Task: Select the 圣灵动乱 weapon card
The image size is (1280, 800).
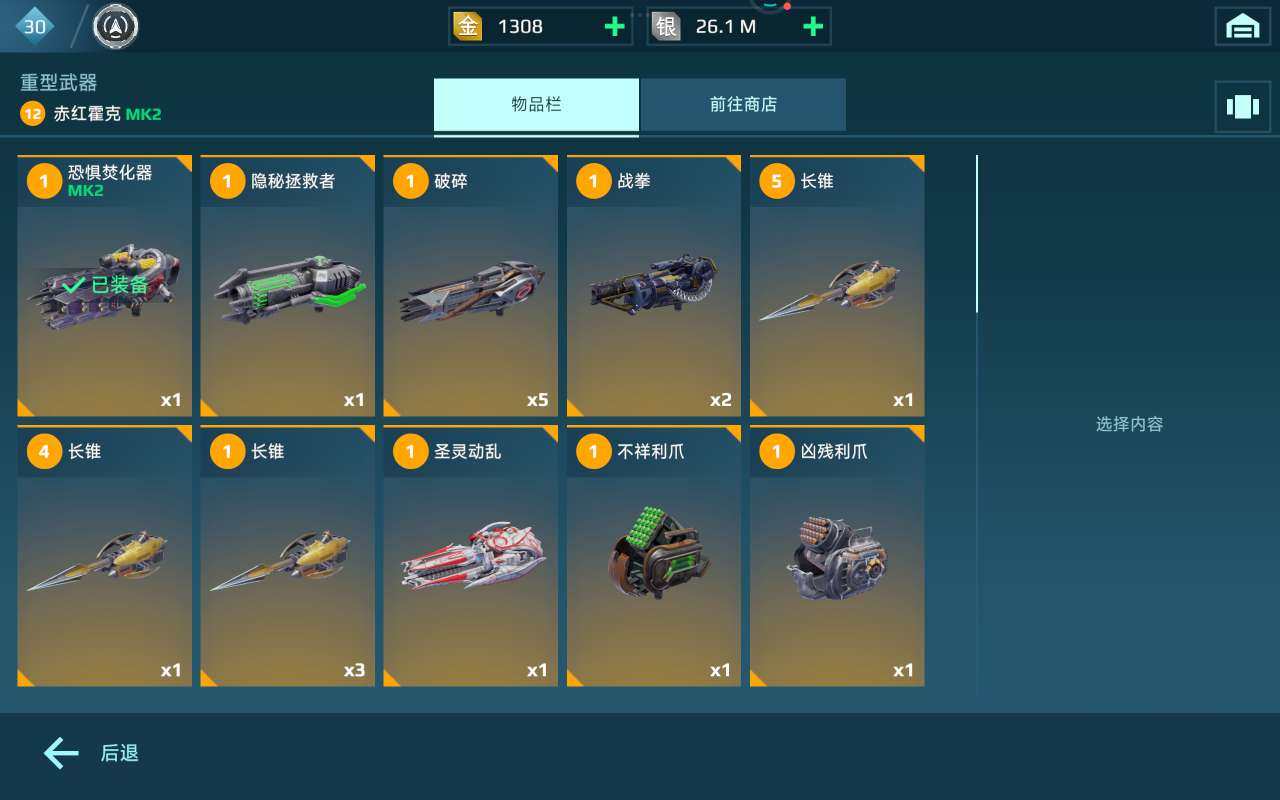Action: (471, 556)
